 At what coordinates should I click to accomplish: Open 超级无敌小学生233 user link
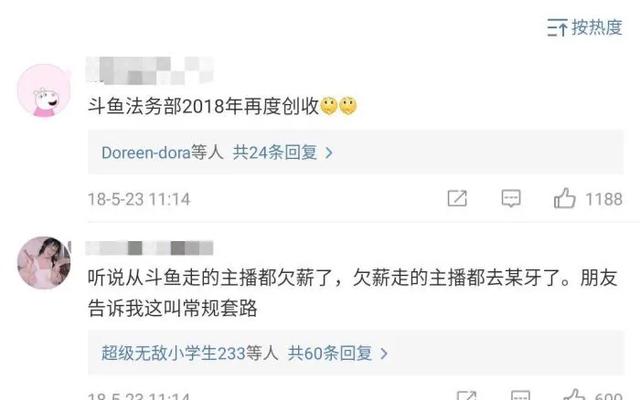(x=173, y=353)
